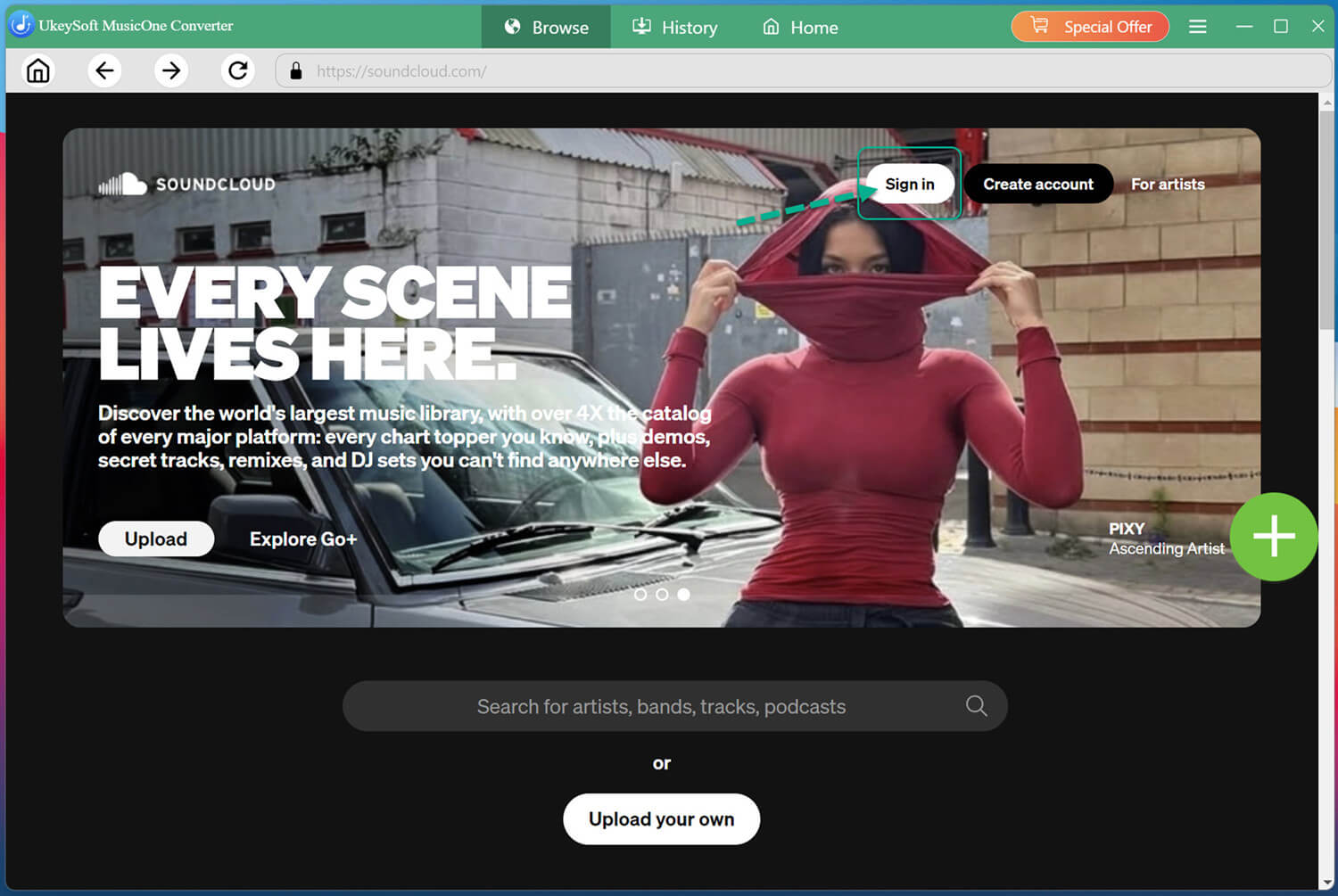Go to browser home page icon
Screen dimensions: 1338x896
click(x=37, y=70)
